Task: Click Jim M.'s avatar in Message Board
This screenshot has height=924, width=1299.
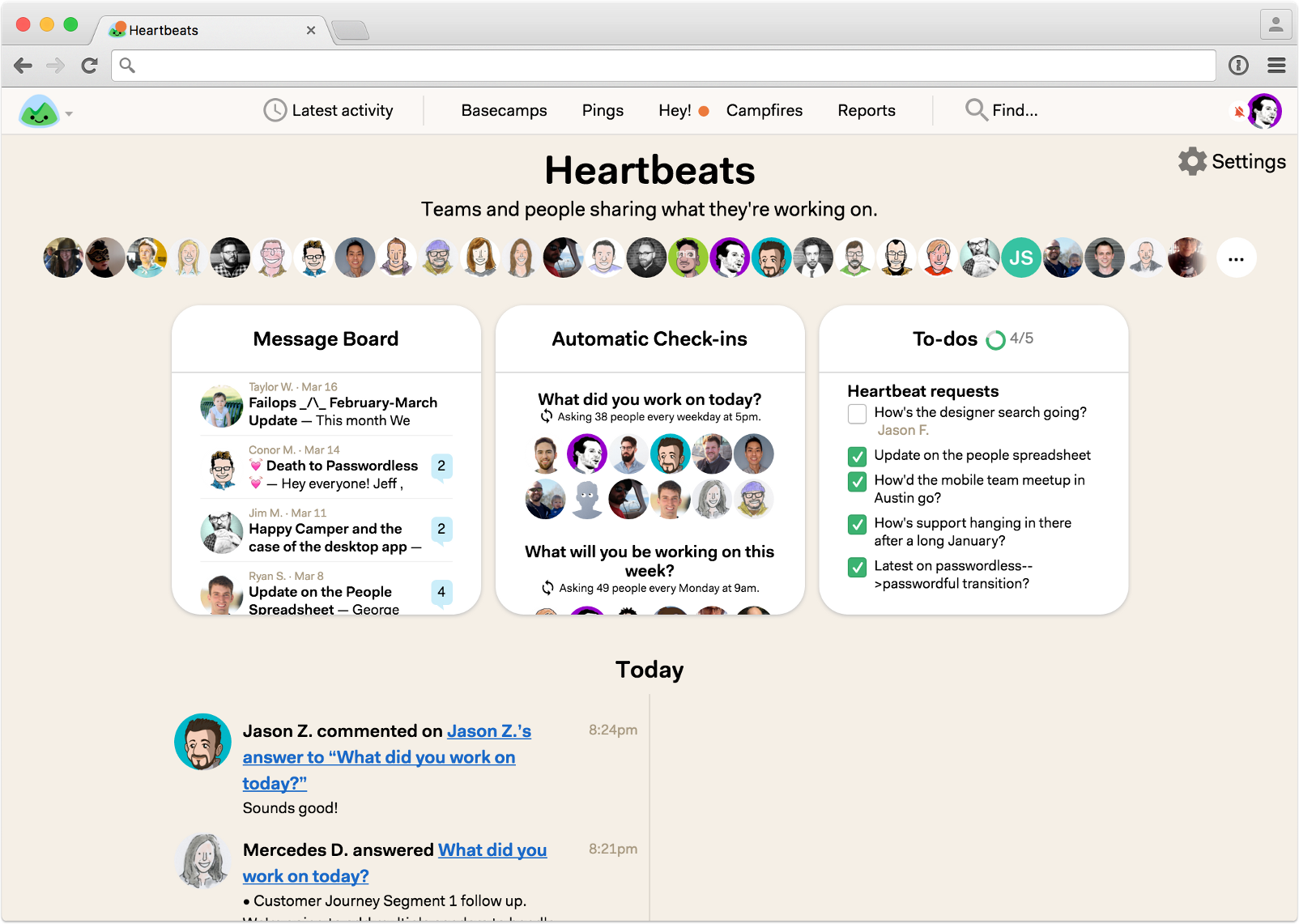Action: click(x=221, y=533)
